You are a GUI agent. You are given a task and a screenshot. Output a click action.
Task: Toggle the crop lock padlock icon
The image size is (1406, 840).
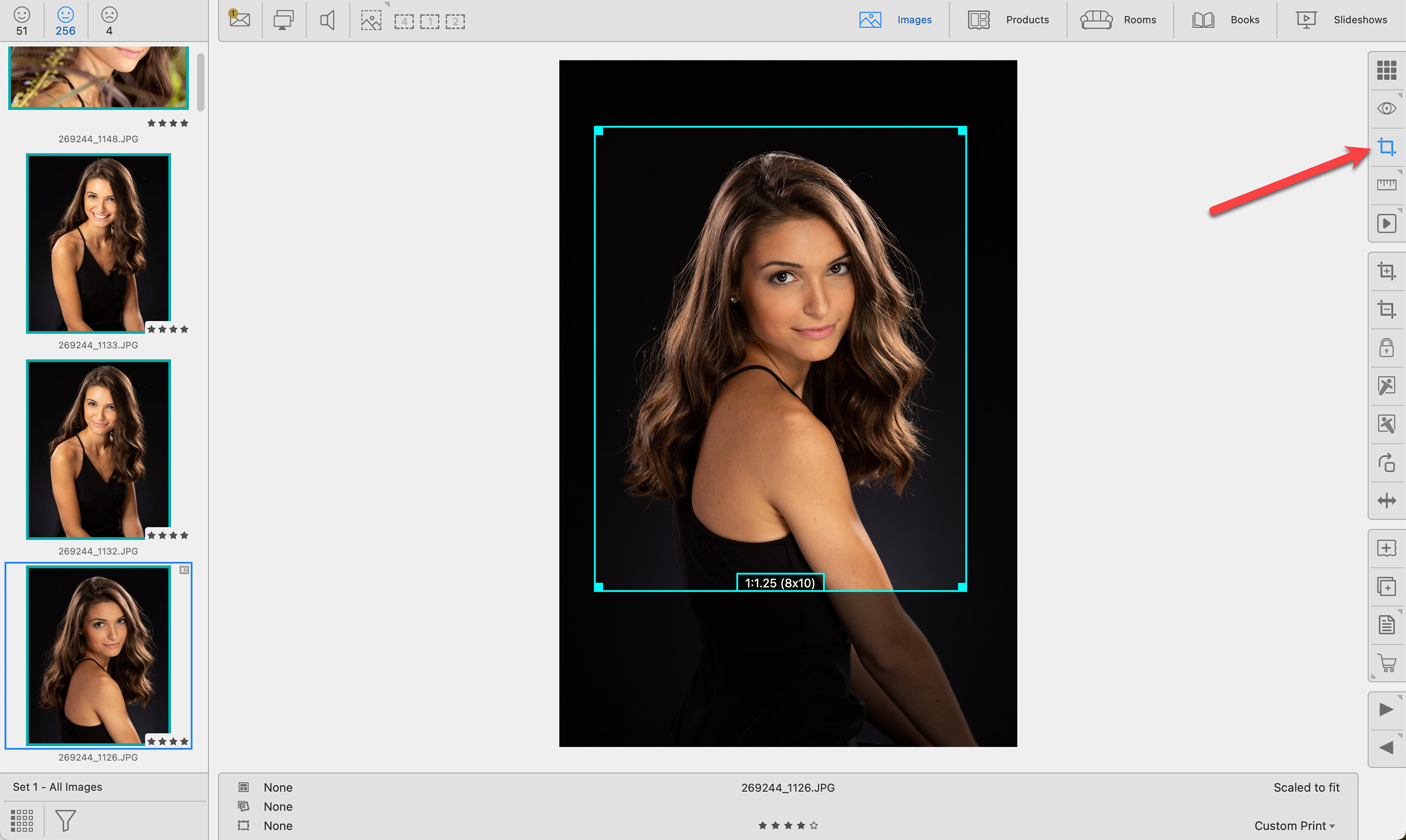[1385, 348]
